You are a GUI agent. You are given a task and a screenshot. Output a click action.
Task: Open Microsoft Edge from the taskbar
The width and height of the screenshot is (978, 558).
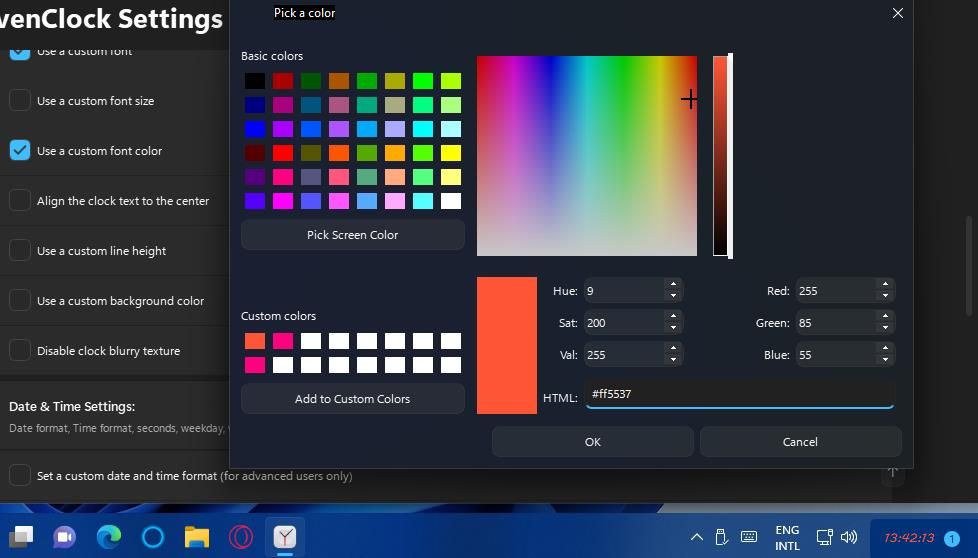tap(109, 537)
